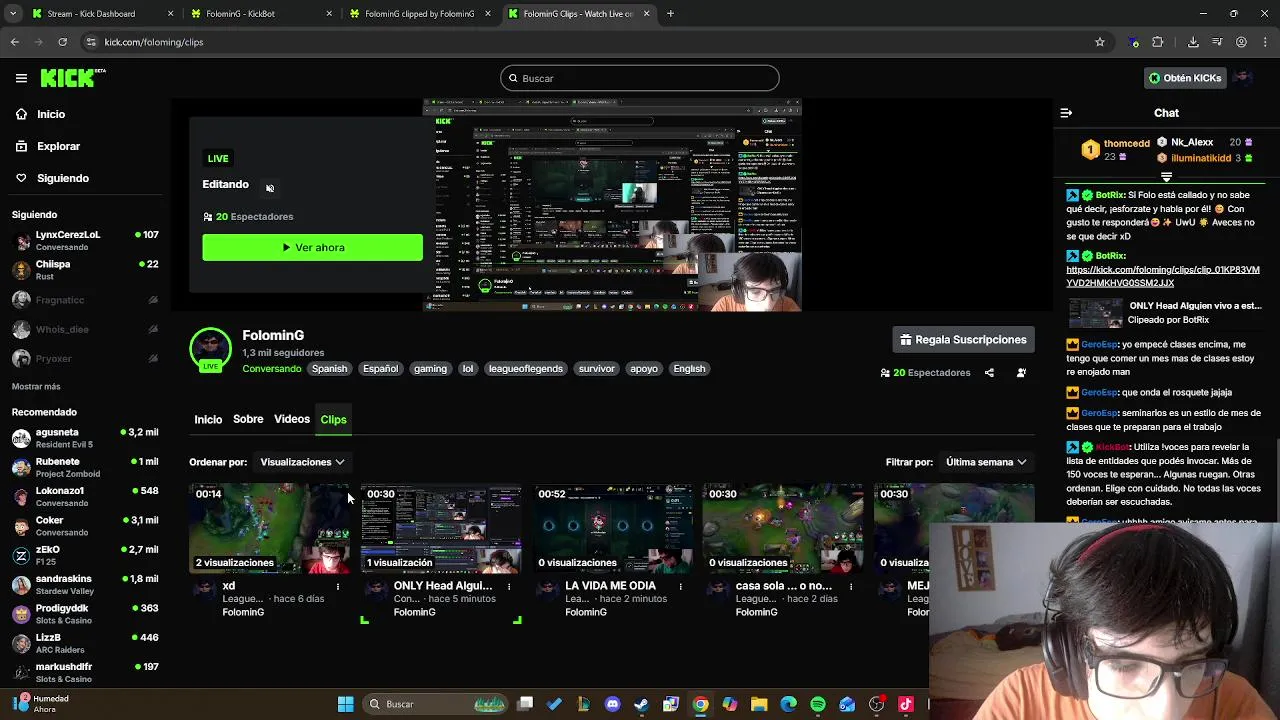Open a new browser tab
Viewport: 1280px width, 720px height.
670,14
